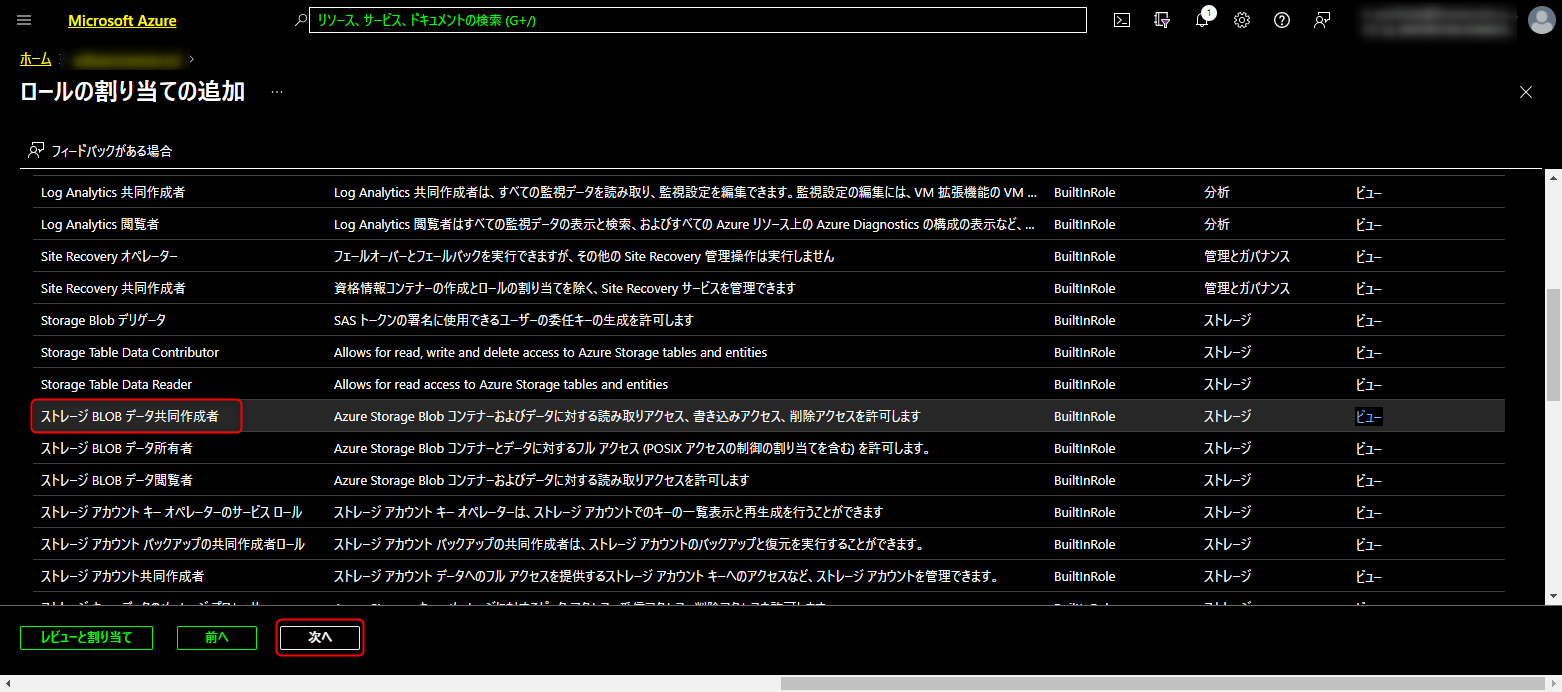
Task: Click the vertical scrollbar thumb
Action: click(x=1553, y=345)
